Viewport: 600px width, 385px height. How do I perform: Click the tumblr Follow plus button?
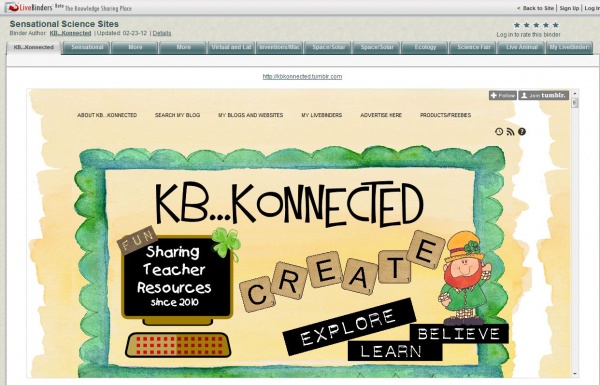click(x=502, y=95)
